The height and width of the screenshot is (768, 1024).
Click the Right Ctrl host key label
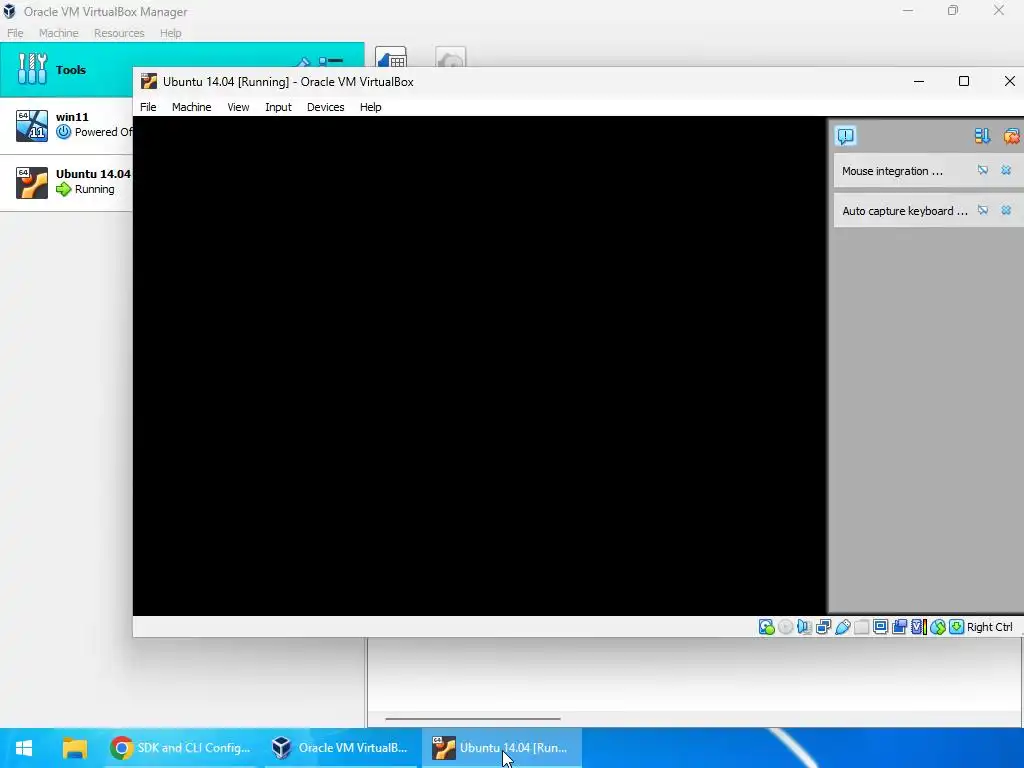coord(989,627)
